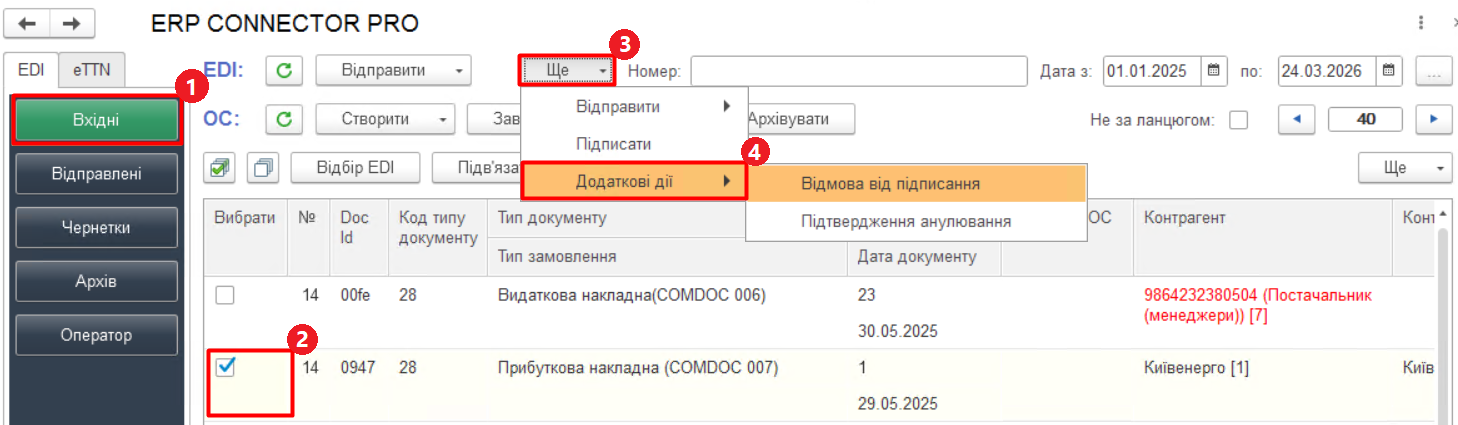Screen dimensions: 1458x425
Task: Switch to the eTTN tab
Action: click(92, 70)
